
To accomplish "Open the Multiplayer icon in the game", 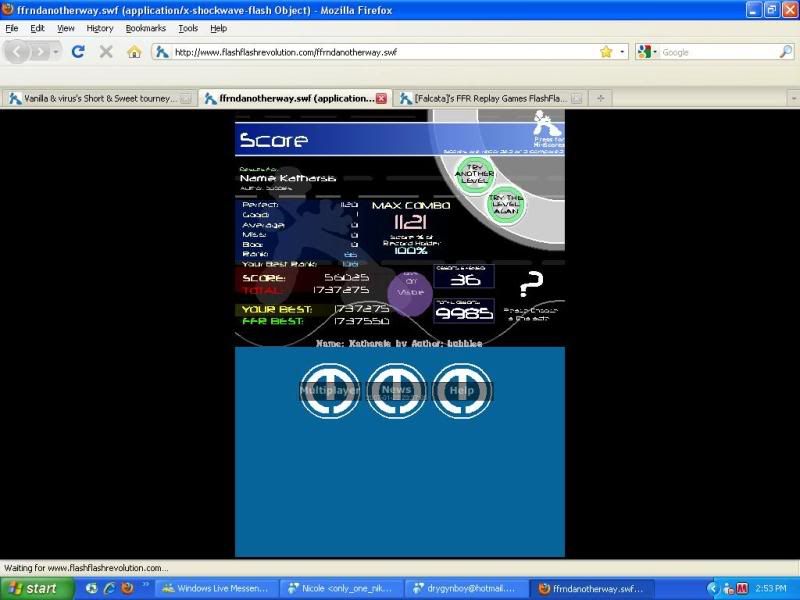I will click(331, 390).
